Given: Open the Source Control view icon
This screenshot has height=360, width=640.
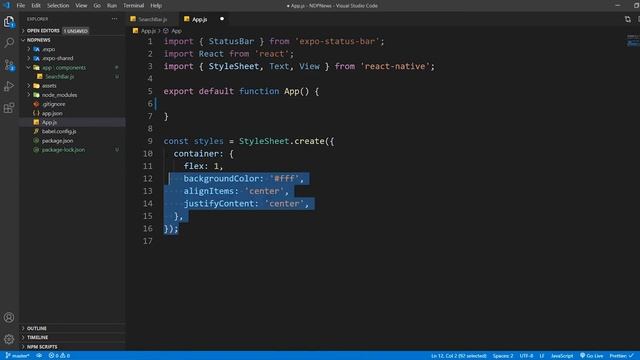Looking at the screenshot, I should [x=9, y=64].
